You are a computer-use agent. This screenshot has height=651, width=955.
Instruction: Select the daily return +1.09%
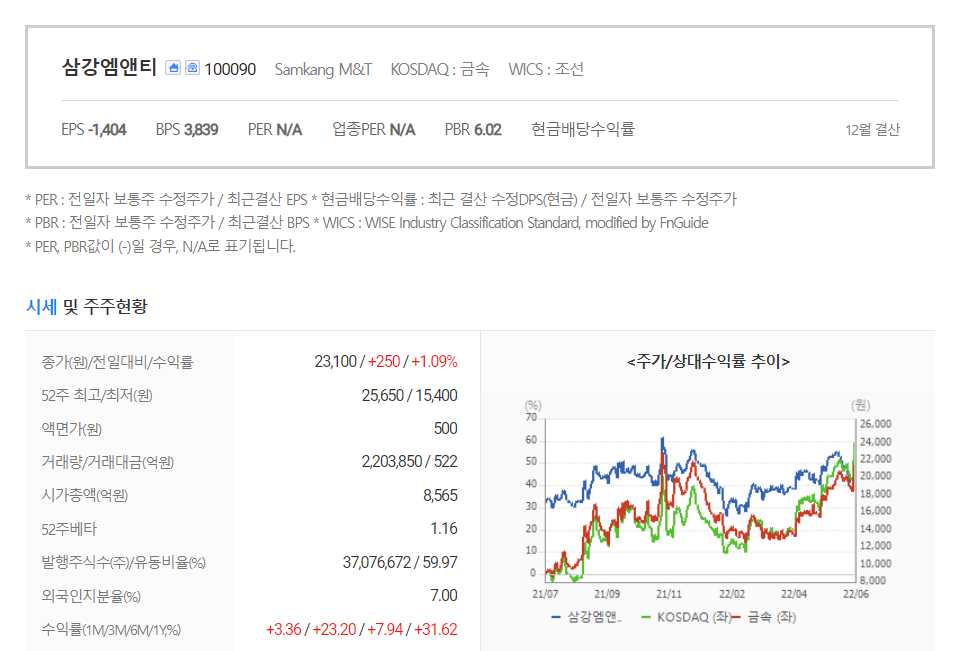434,362
